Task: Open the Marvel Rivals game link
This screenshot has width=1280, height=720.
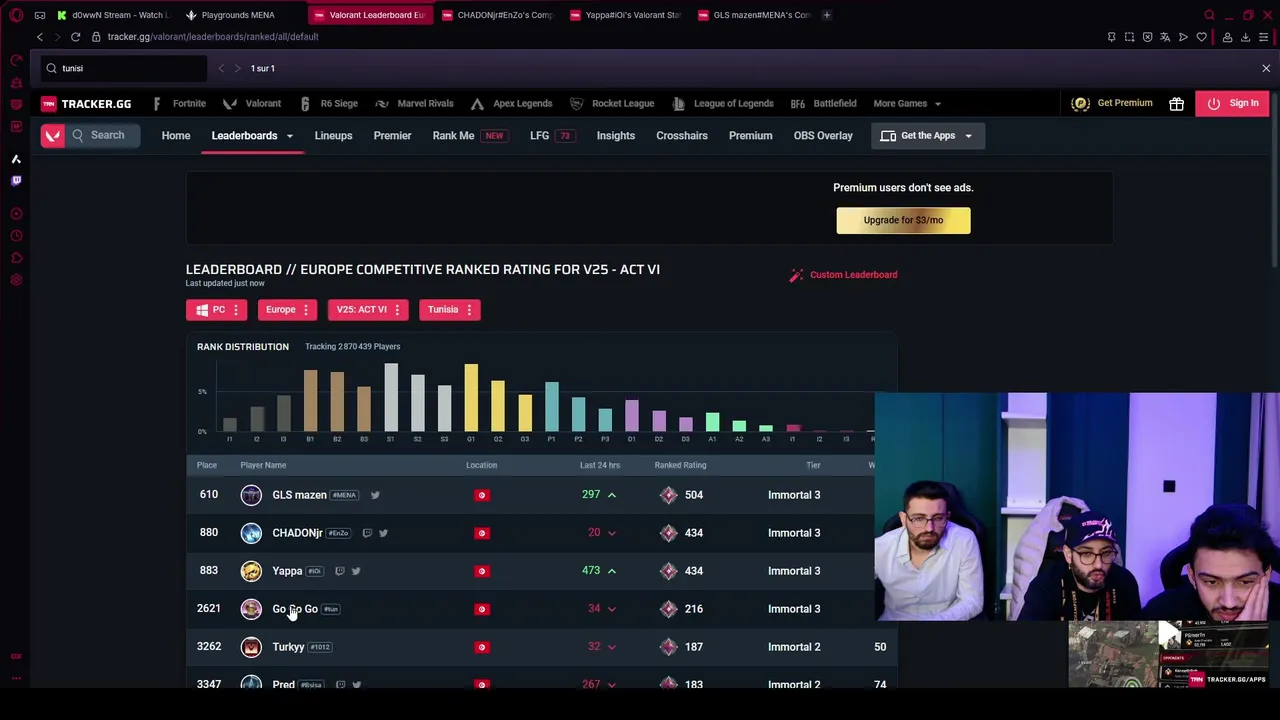Action: pyautogui.click(x=414, y=103)
